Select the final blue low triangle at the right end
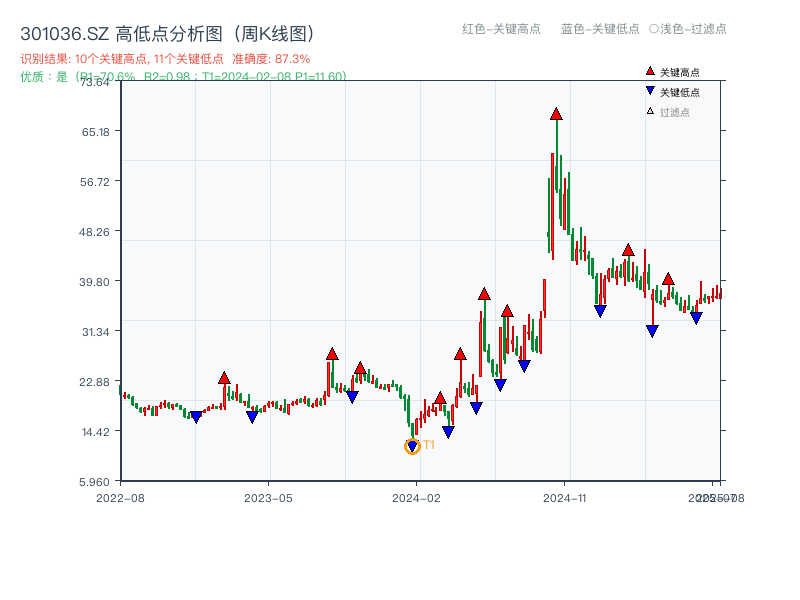This screenshot has width=800, height=600. [x=696, y=318]
